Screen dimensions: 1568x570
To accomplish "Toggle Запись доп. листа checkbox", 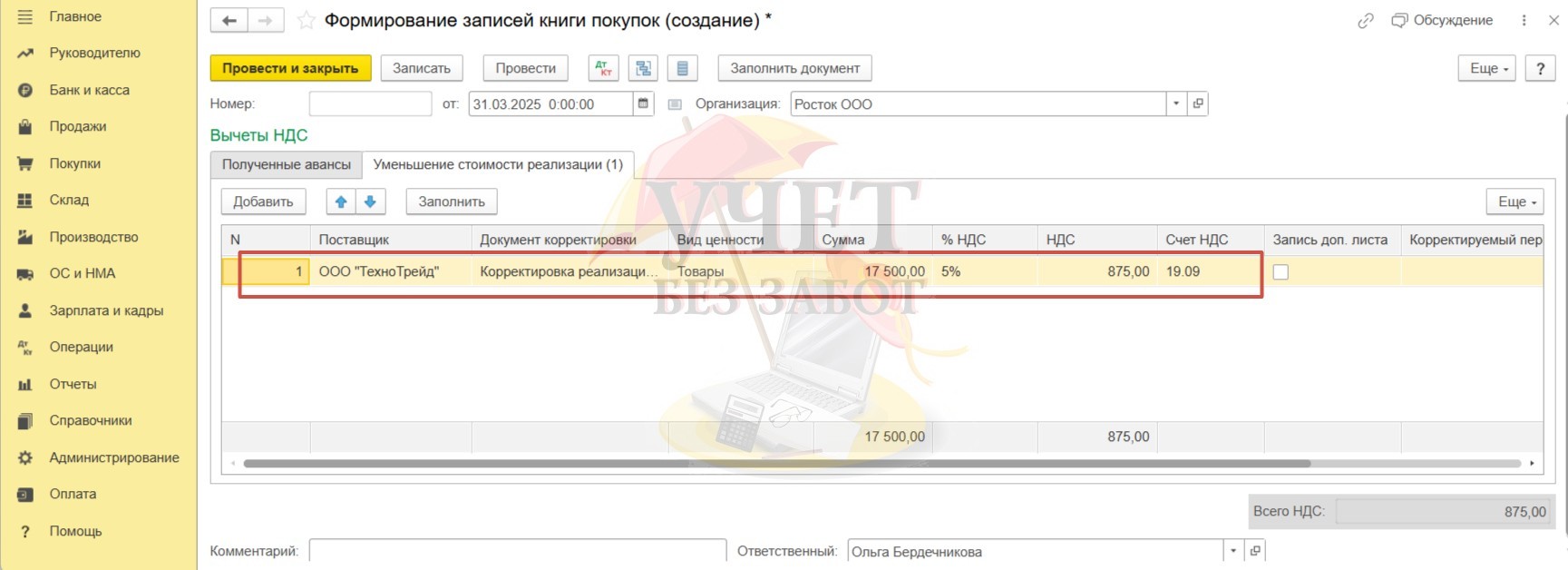I will (1281, 271).
